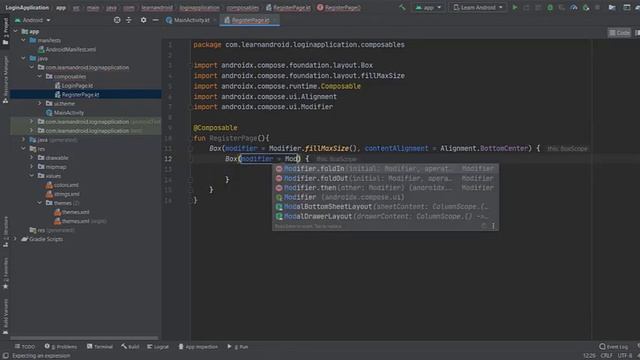Choose Modifier.then completion suggestion
This screenshot has height=360, width=640.
point(385,188)
